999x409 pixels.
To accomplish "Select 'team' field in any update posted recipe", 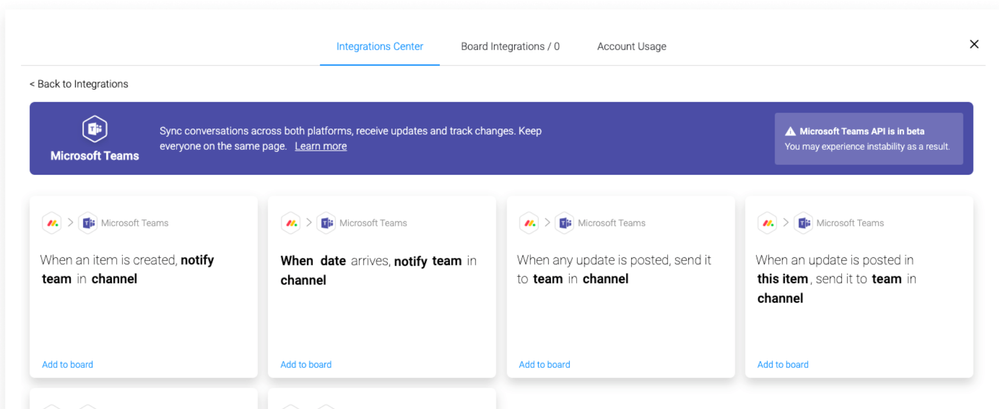I will 548,279.
